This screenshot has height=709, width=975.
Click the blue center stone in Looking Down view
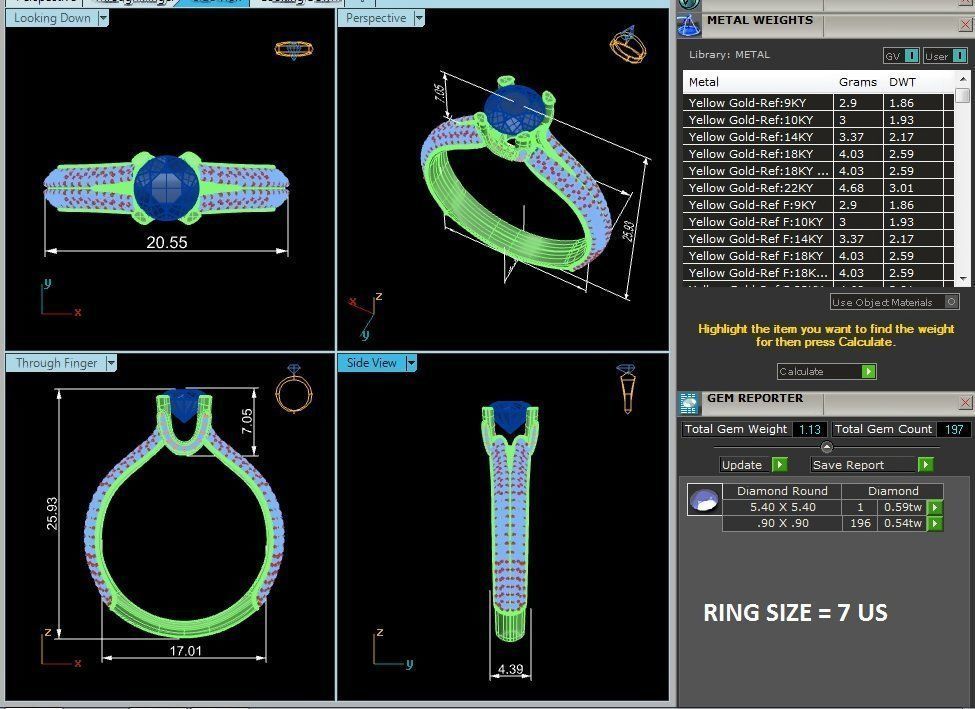pyautogui.click(x=166, y=188)
